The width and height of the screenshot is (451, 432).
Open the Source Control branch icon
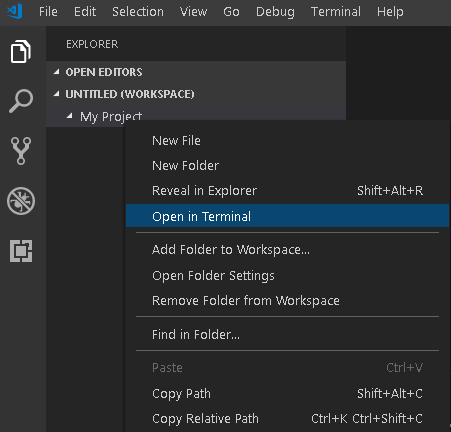(x=21, y=151)
